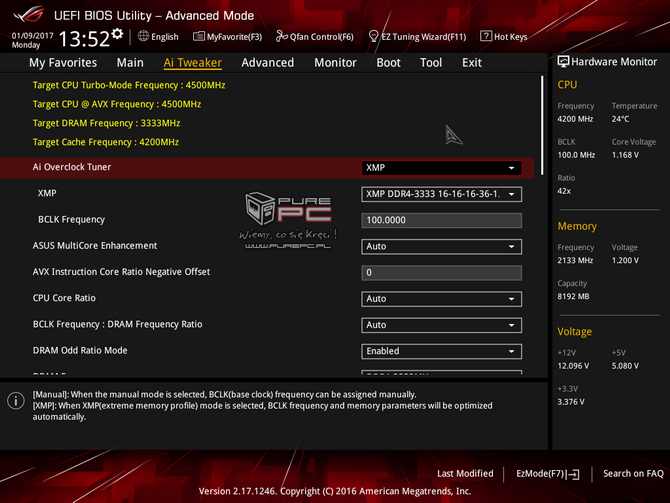Open ASUS MultiCore Enhancement dropdown
The height and width of the screenshot is (503, 670).
coord(441,247)
